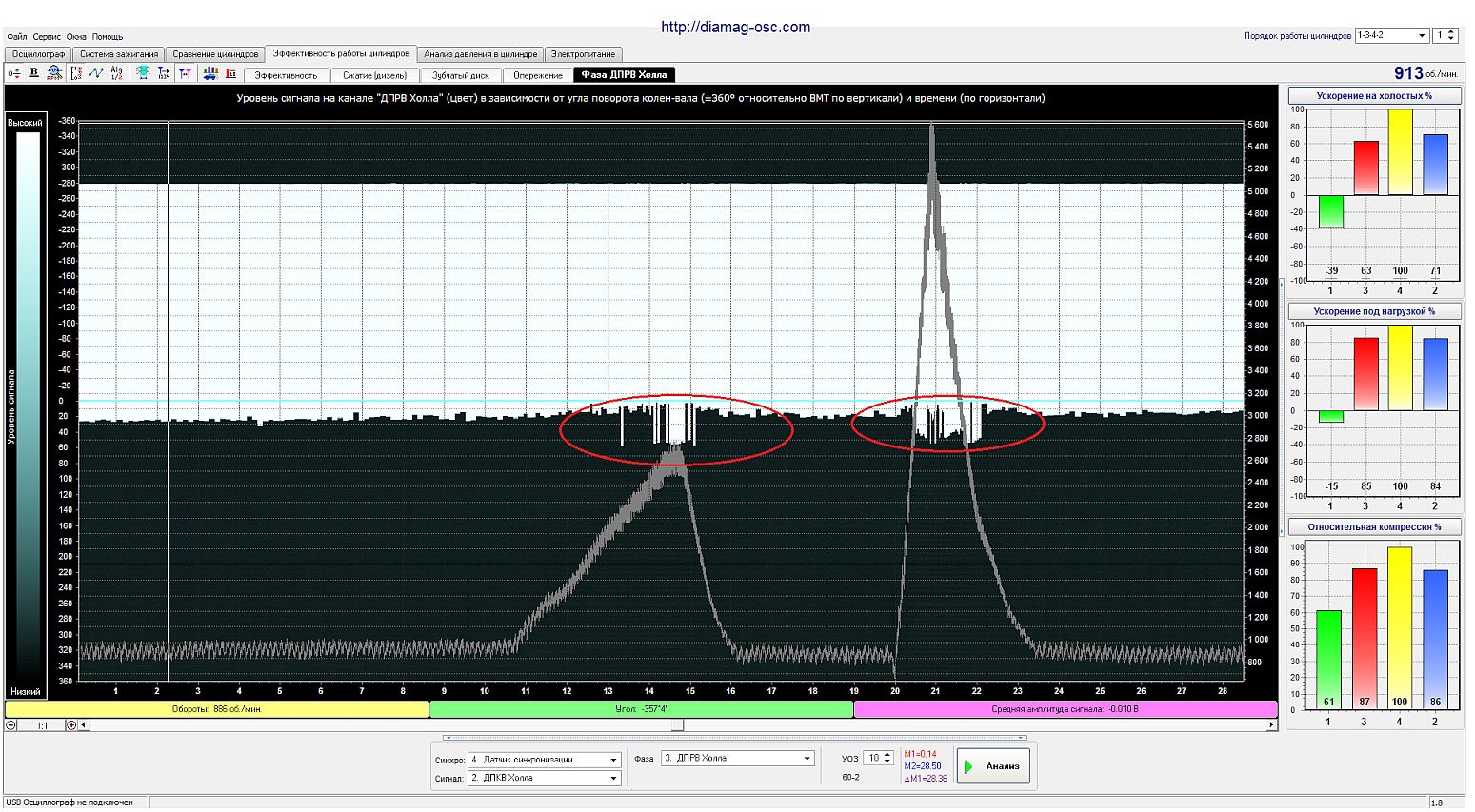Click the yellow Обороты 886 об./мин. field
Screen dimensions: 1475x812
tap(217, 709)
